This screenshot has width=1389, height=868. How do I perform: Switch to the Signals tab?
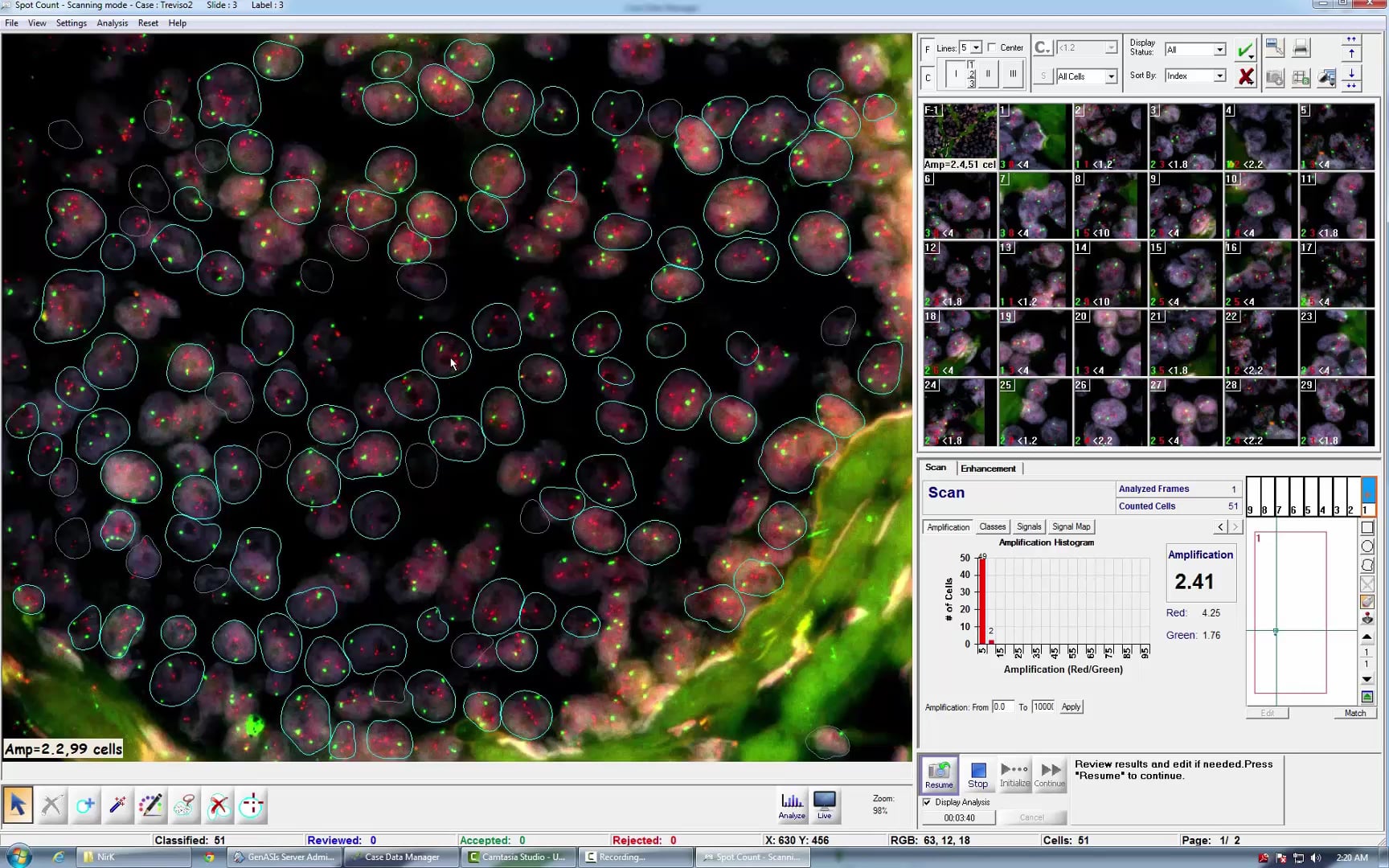click(x=1029, y=527)
